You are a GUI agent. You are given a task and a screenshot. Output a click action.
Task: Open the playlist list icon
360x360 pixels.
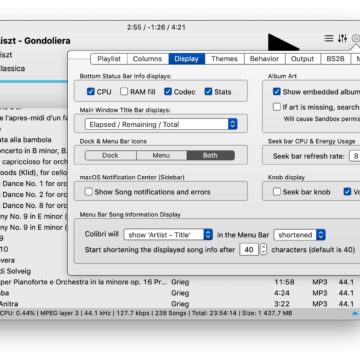tap(329, 38)
